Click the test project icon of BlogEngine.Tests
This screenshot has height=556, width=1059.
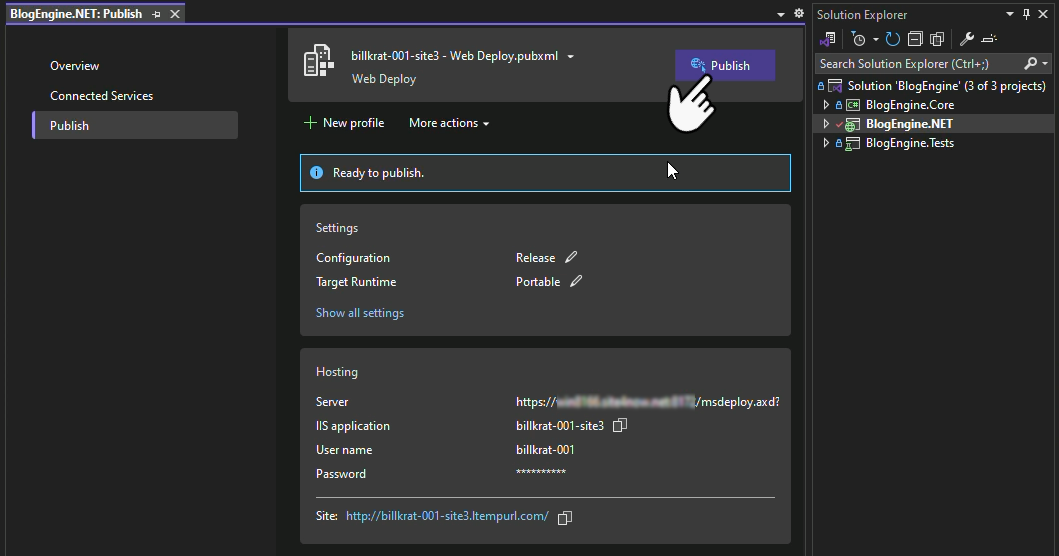click(x=853, y=143)
